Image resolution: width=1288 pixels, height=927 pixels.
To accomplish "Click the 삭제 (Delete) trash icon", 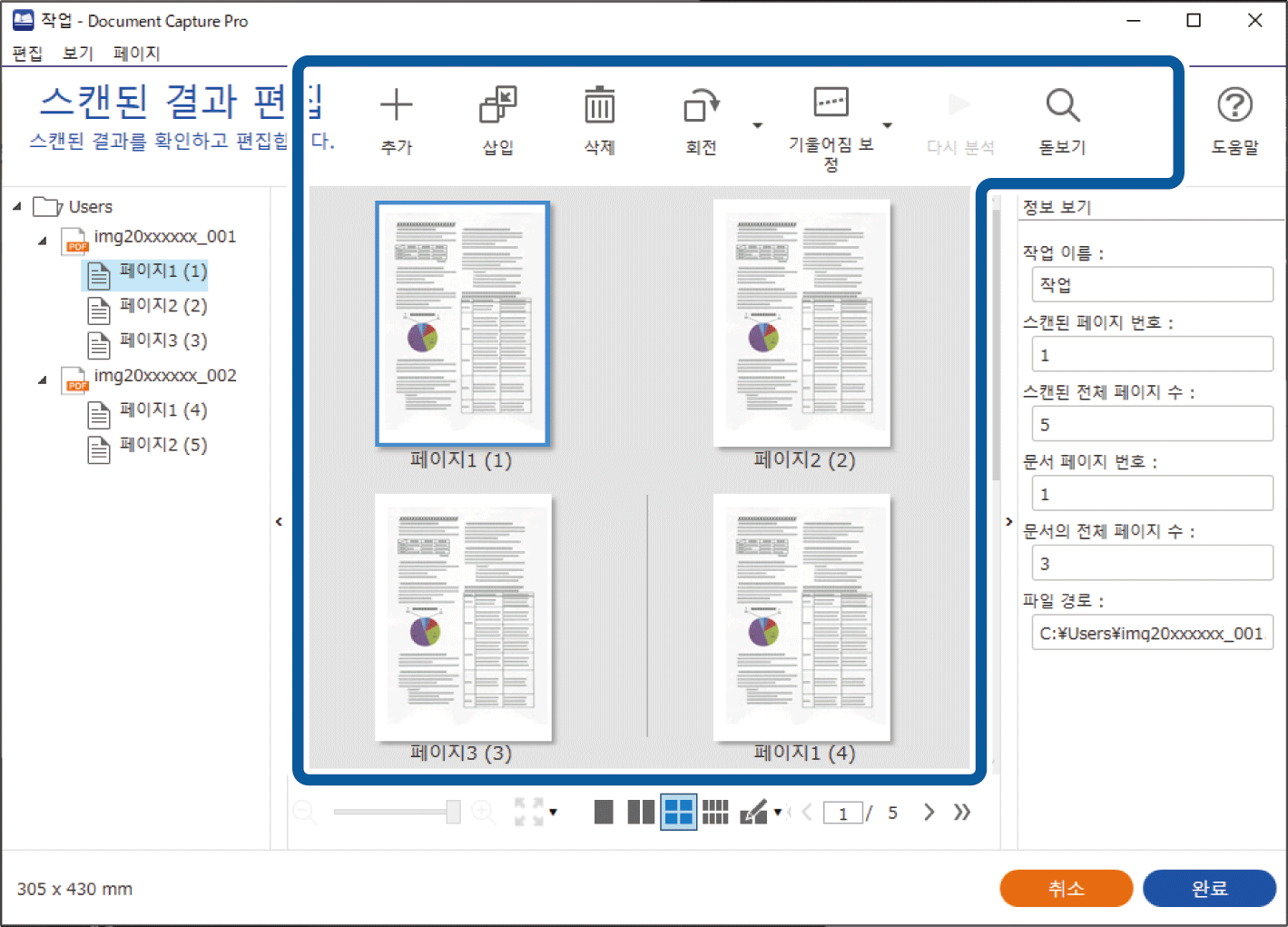I will click(599, 106).
